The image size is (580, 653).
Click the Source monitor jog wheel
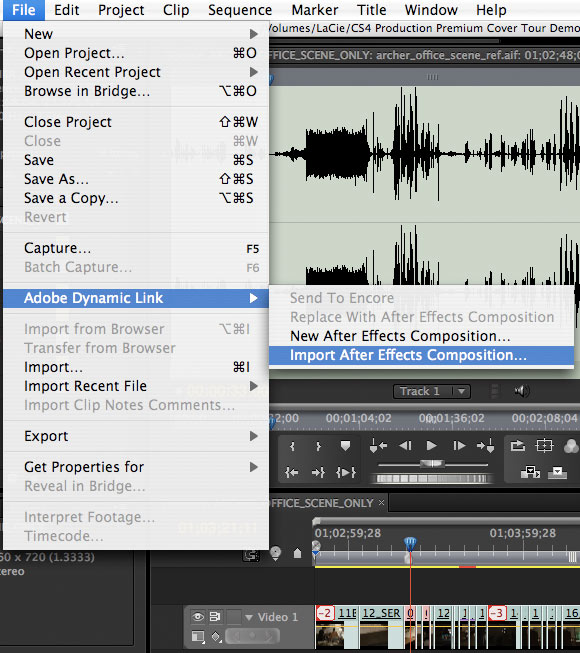[x=431, y=479]
